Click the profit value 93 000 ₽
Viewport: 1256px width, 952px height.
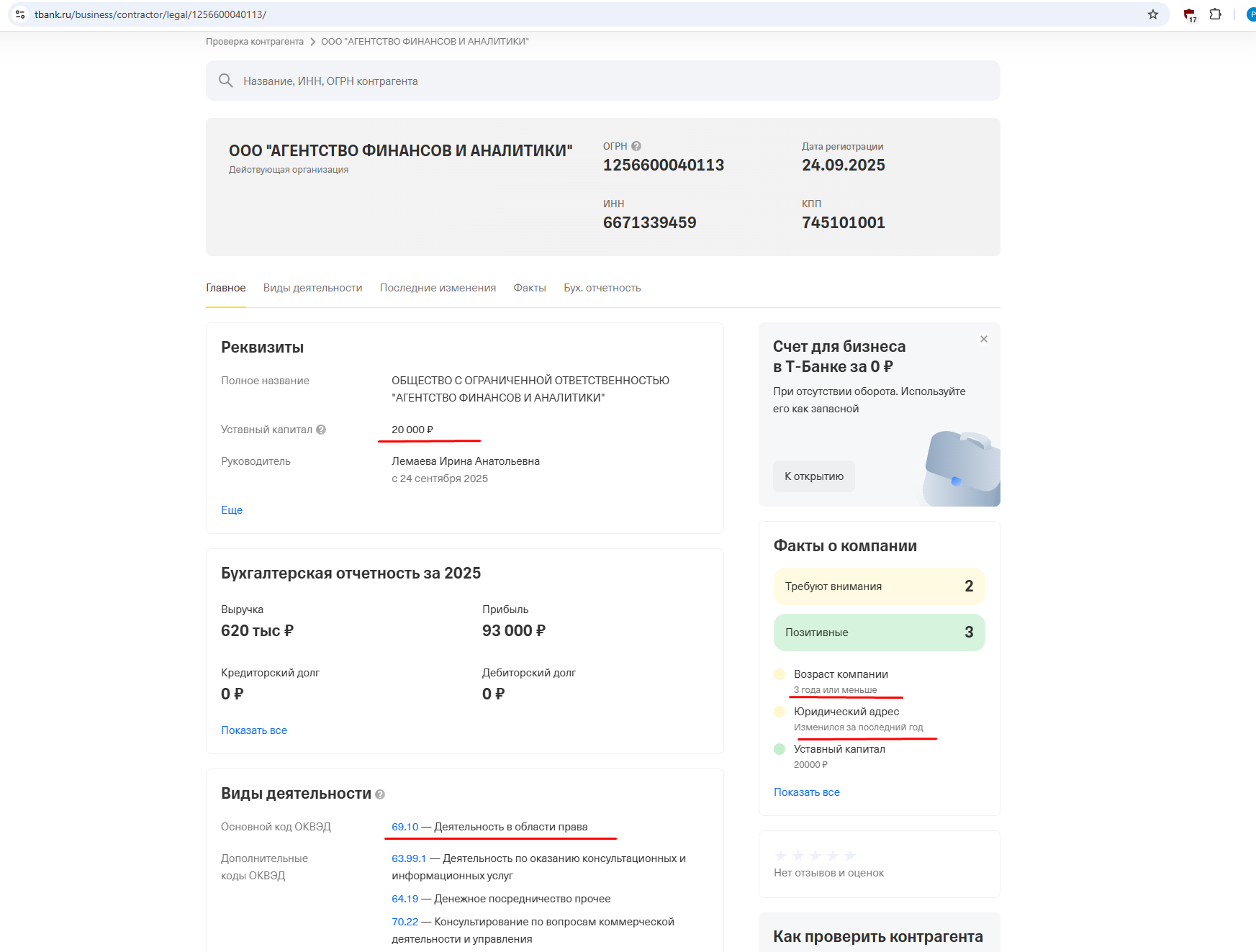(x=514, y=631)
